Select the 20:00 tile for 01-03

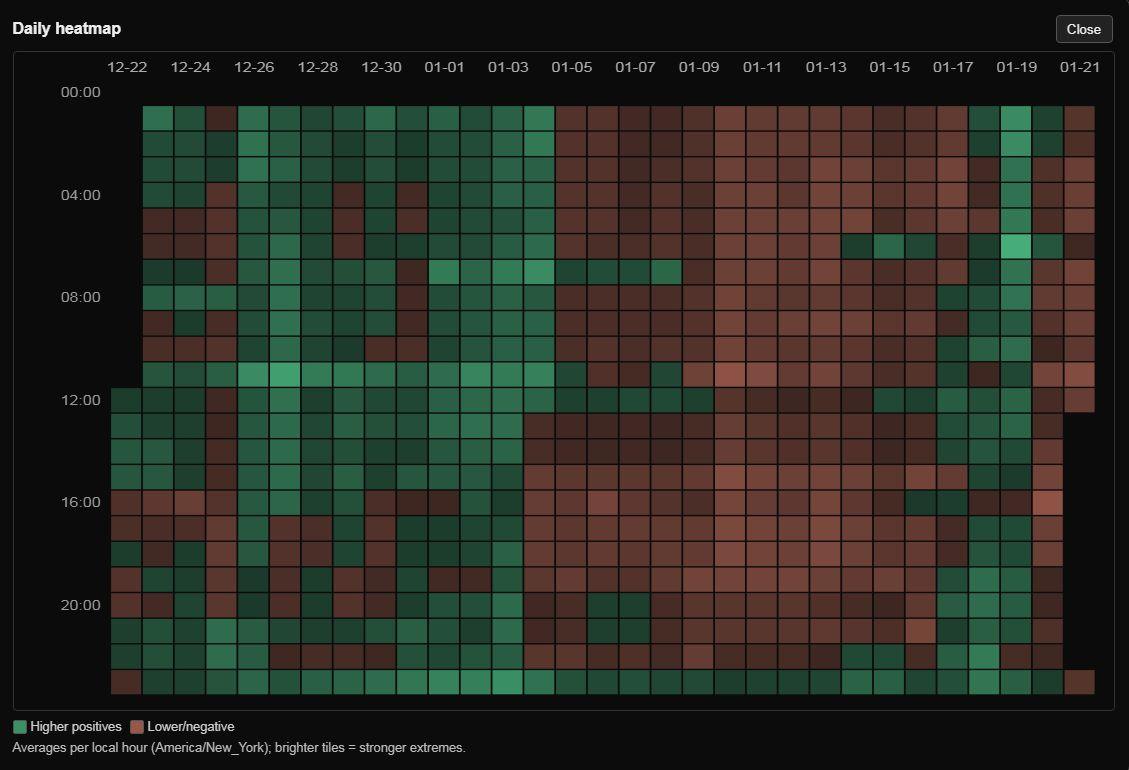click(508, 605)
